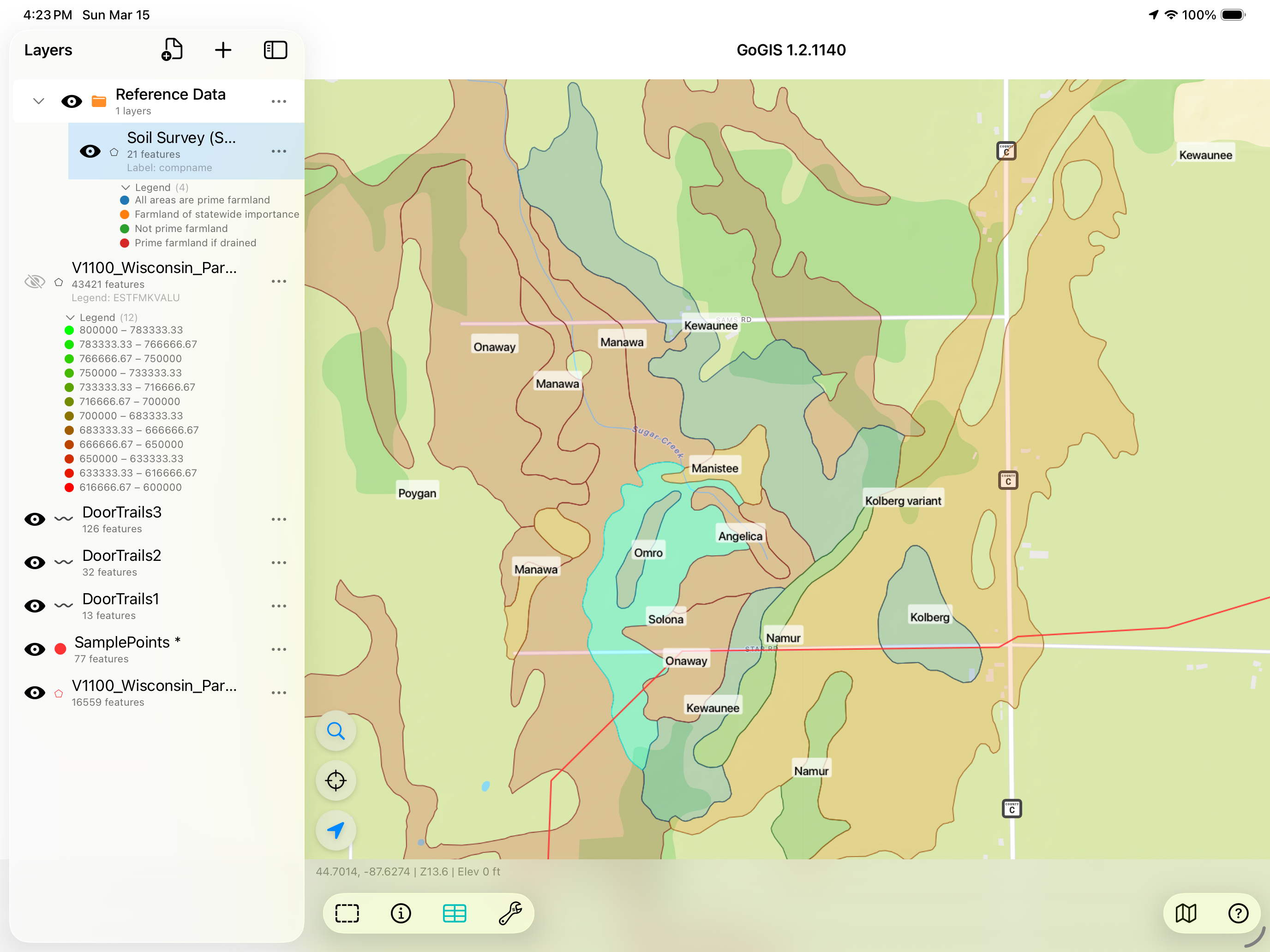Enable GPS tracking with the location arrow
This screenshot has height=952, width=1270.
[x=336, y=830]
